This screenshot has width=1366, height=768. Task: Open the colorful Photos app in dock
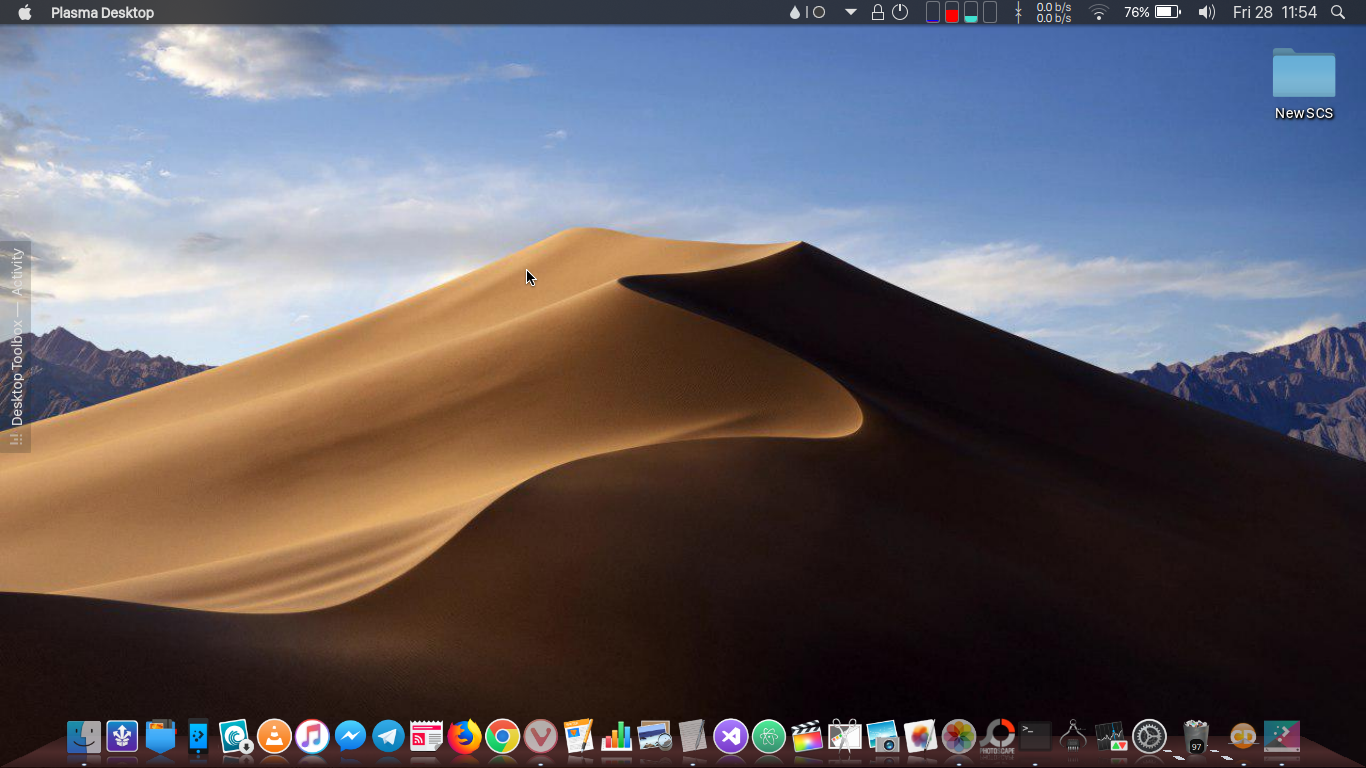pos(959,737)
